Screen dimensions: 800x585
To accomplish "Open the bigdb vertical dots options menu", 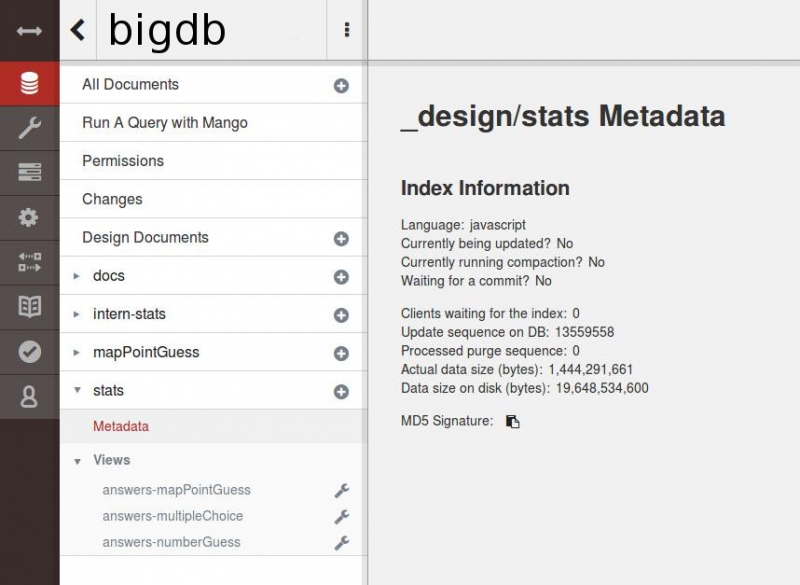I will tap(347, 30).
